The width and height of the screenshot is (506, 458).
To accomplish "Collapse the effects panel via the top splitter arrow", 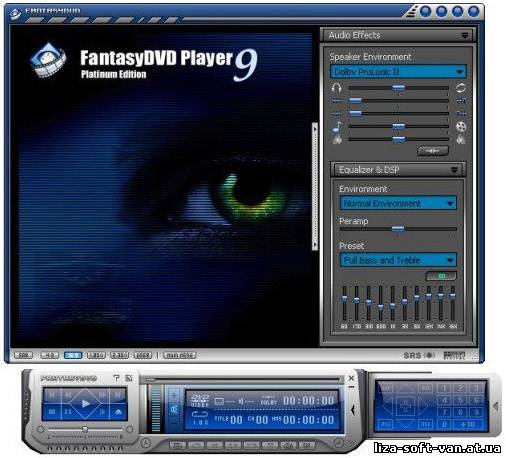I will [x=314, y=128].
